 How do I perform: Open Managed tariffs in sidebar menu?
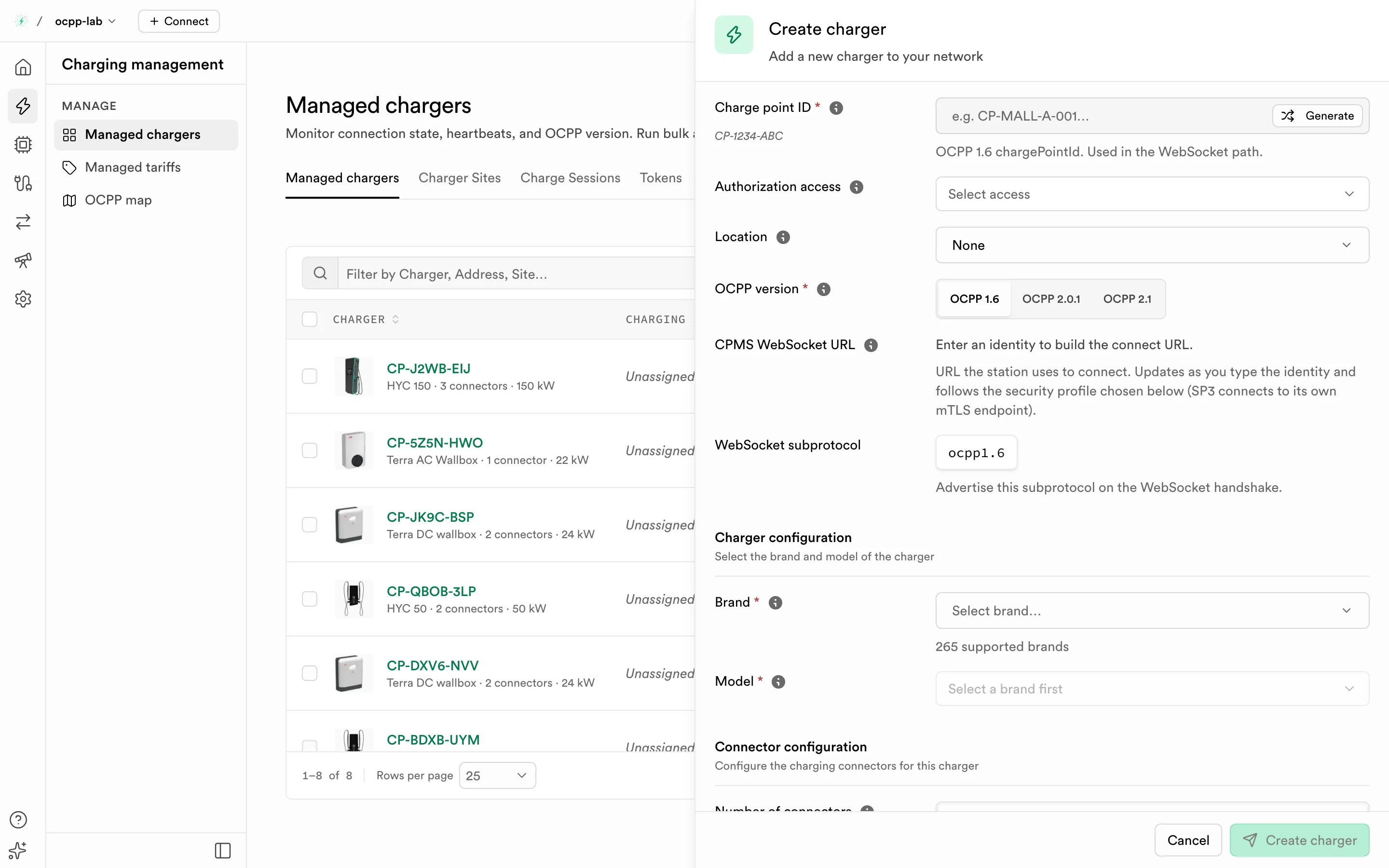point(146,168)
